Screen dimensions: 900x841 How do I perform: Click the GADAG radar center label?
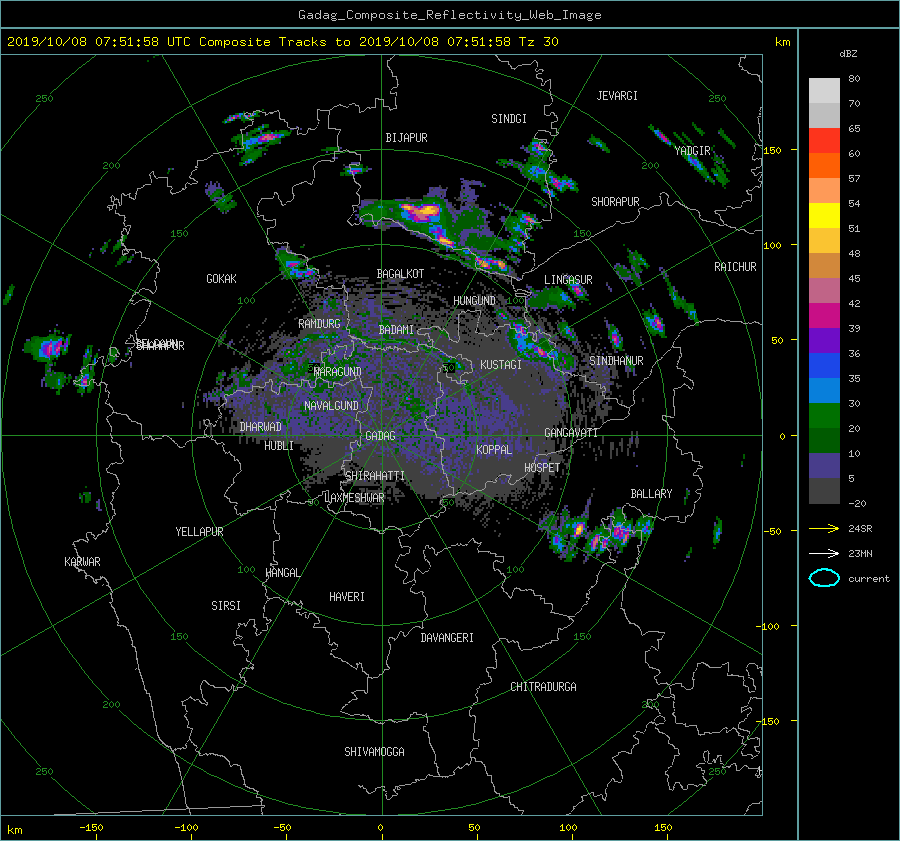tap(380, 436)
